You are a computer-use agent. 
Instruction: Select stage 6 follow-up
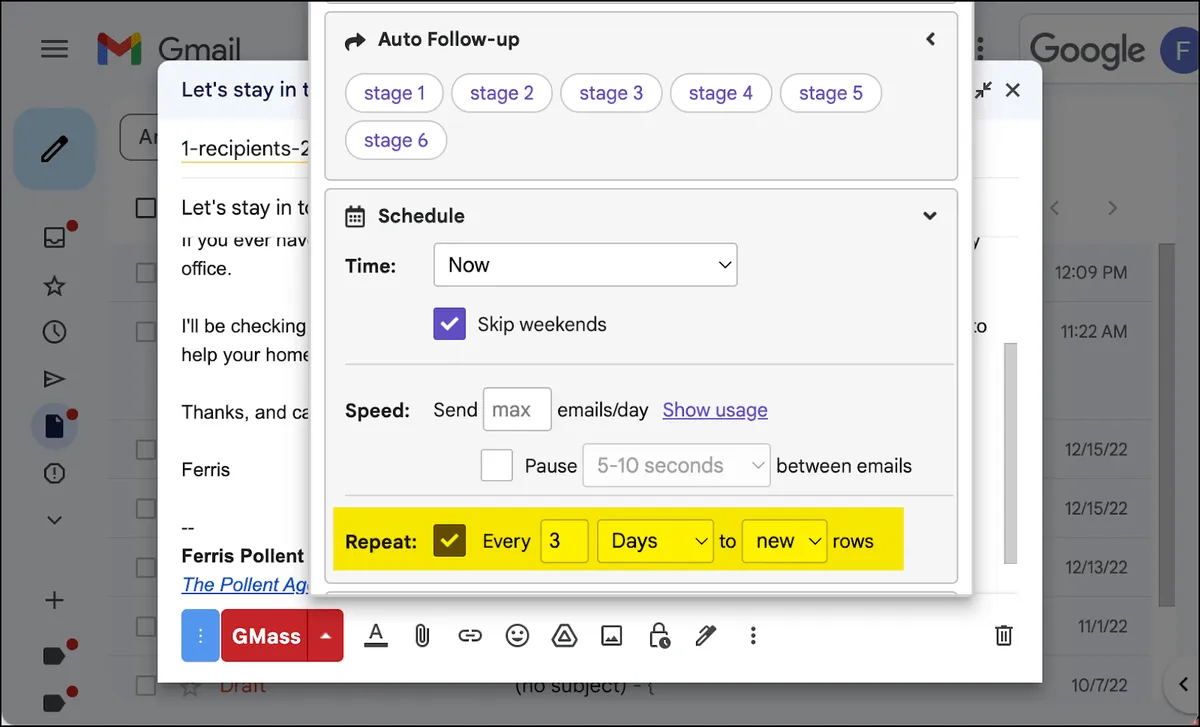pos(396,141)
